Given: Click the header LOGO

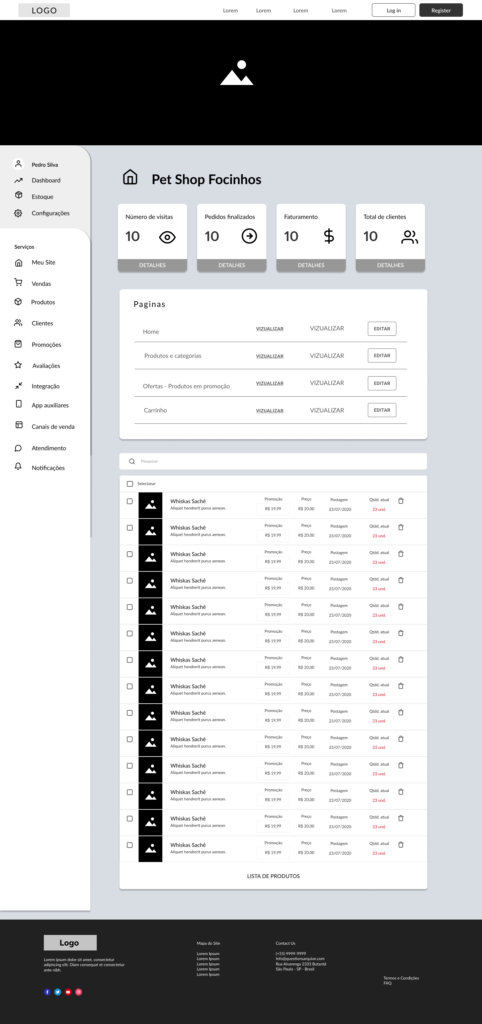Looking at the screenshot, I should pyautogui.click(x=44, y=10).
